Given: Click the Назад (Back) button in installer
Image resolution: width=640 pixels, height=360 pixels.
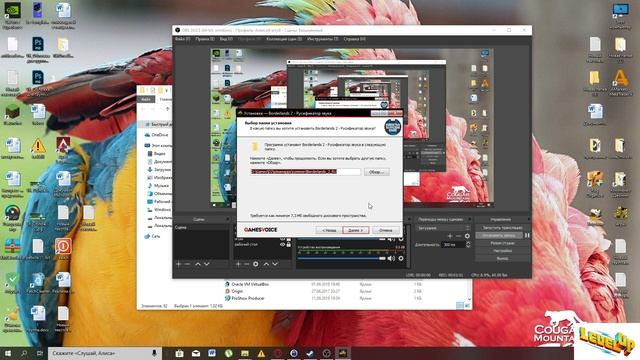Looking at the screenshot, I should tap(329, 230).
